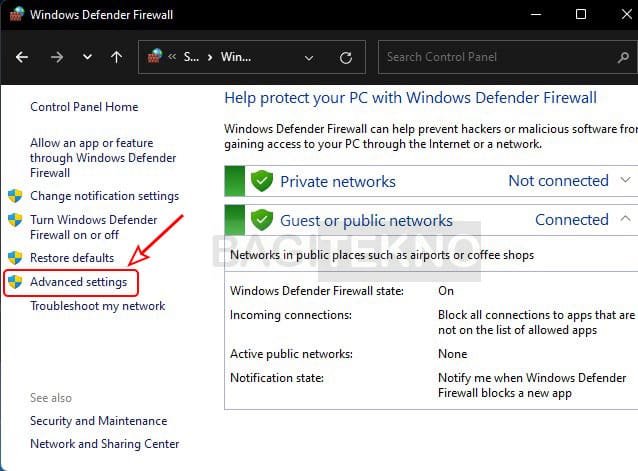Click the Guest or public networks heading
The width and height of the screenshot is (638, 471).
[366, 221]
